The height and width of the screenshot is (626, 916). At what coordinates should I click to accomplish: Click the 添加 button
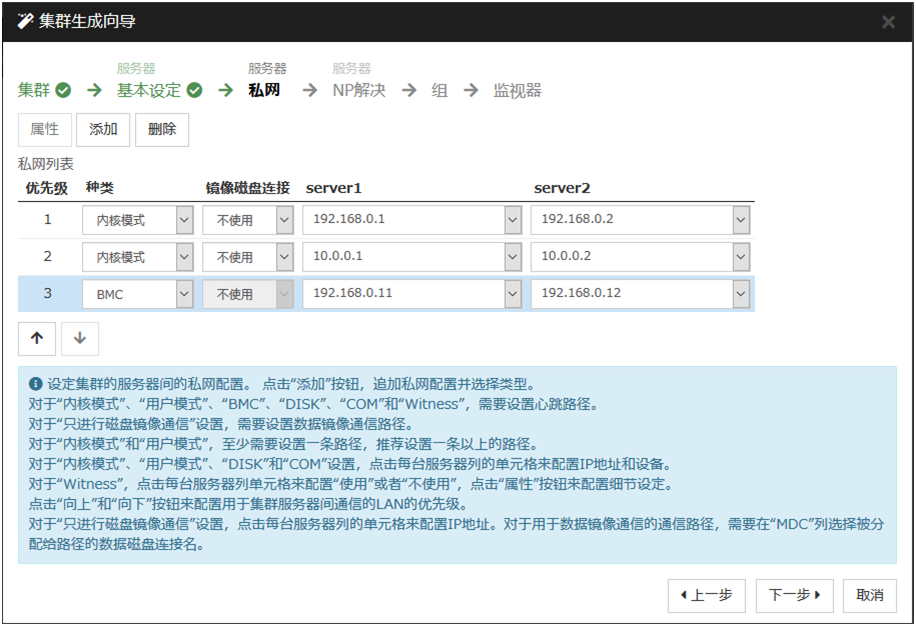pyautogui.click(x=103, y=129)
